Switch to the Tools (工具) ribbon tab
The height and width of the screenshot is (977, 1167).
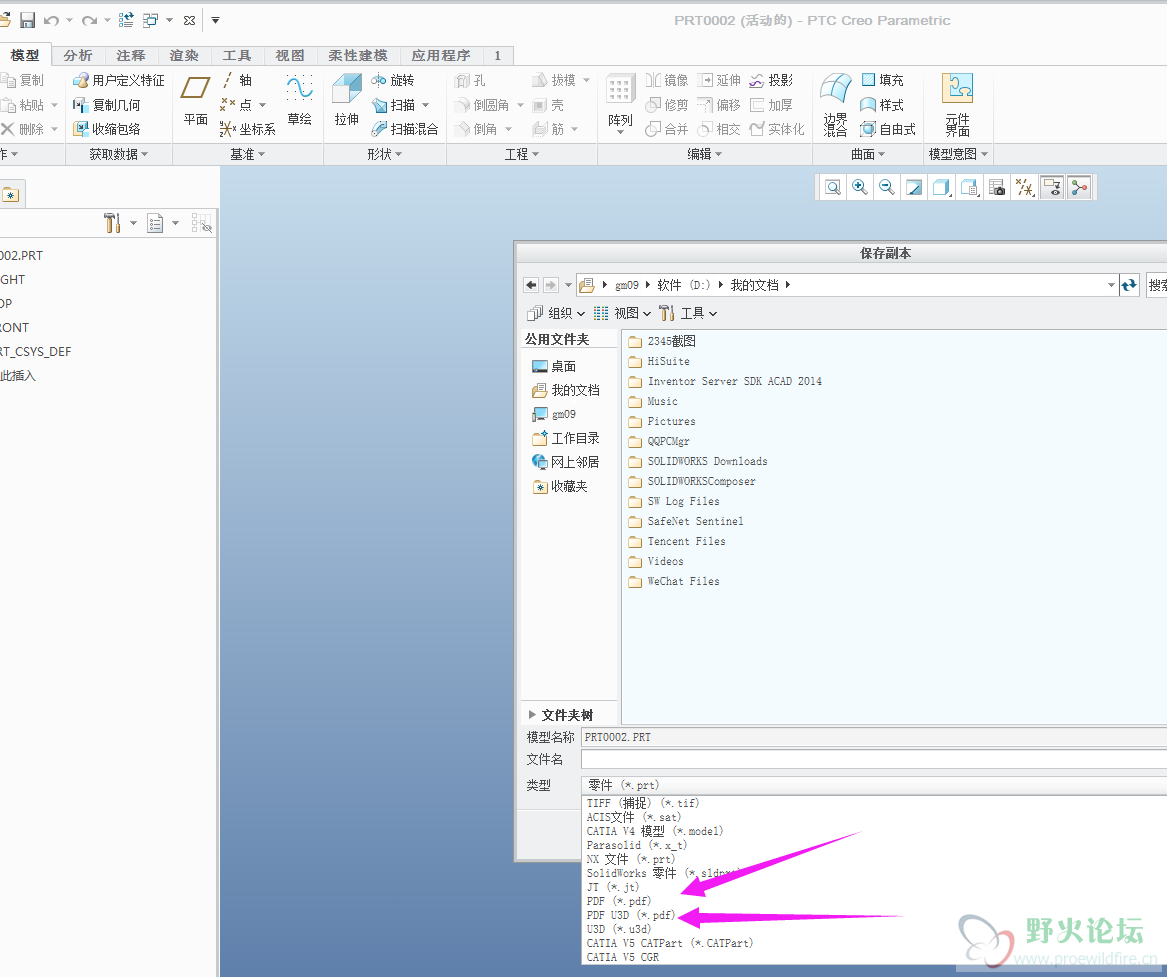237,56
